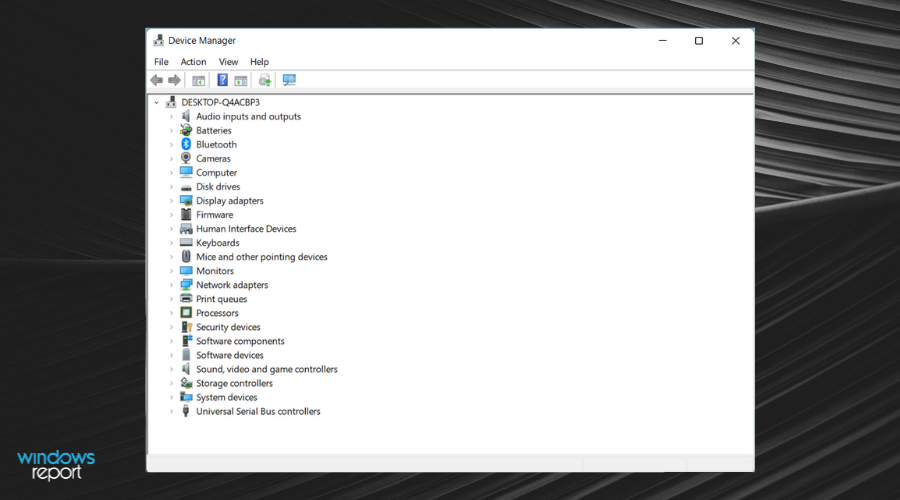Viewport: 900px width, 500px height.
Task: Select the Firmware label
Action: 215,215
